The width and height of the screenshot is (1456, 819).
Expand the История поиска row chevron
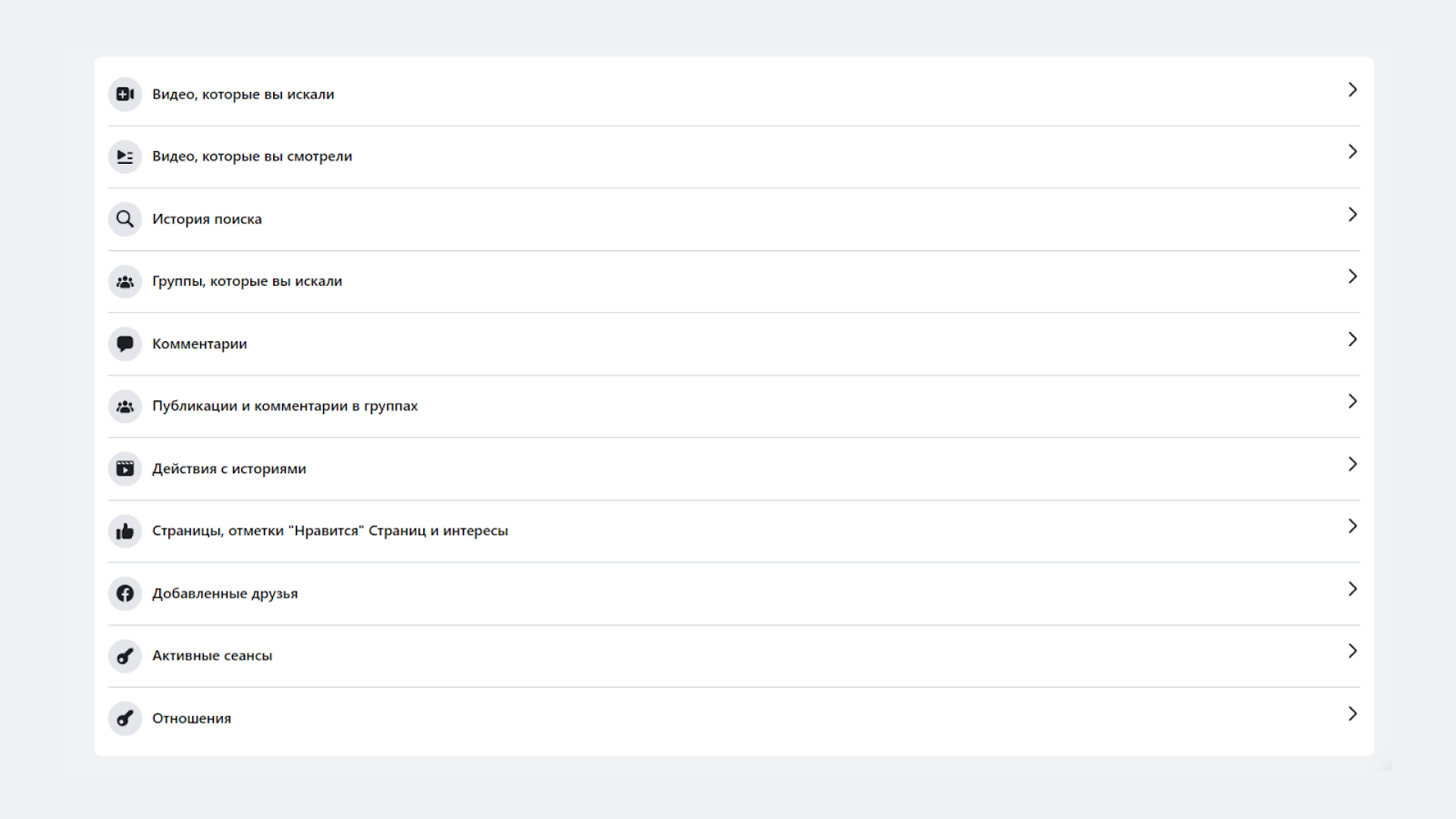pos(1352,215)
